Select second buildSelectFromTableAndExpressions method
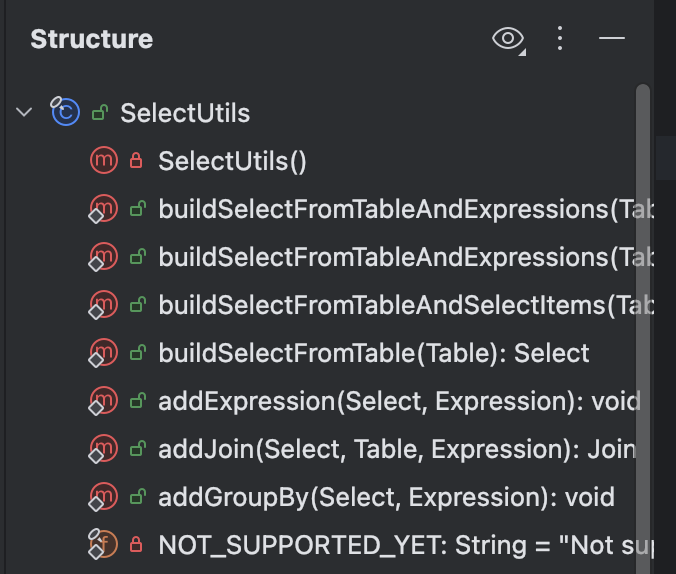Image resolution: width=676 pixels, height=574 pixels. pos(406,257)
